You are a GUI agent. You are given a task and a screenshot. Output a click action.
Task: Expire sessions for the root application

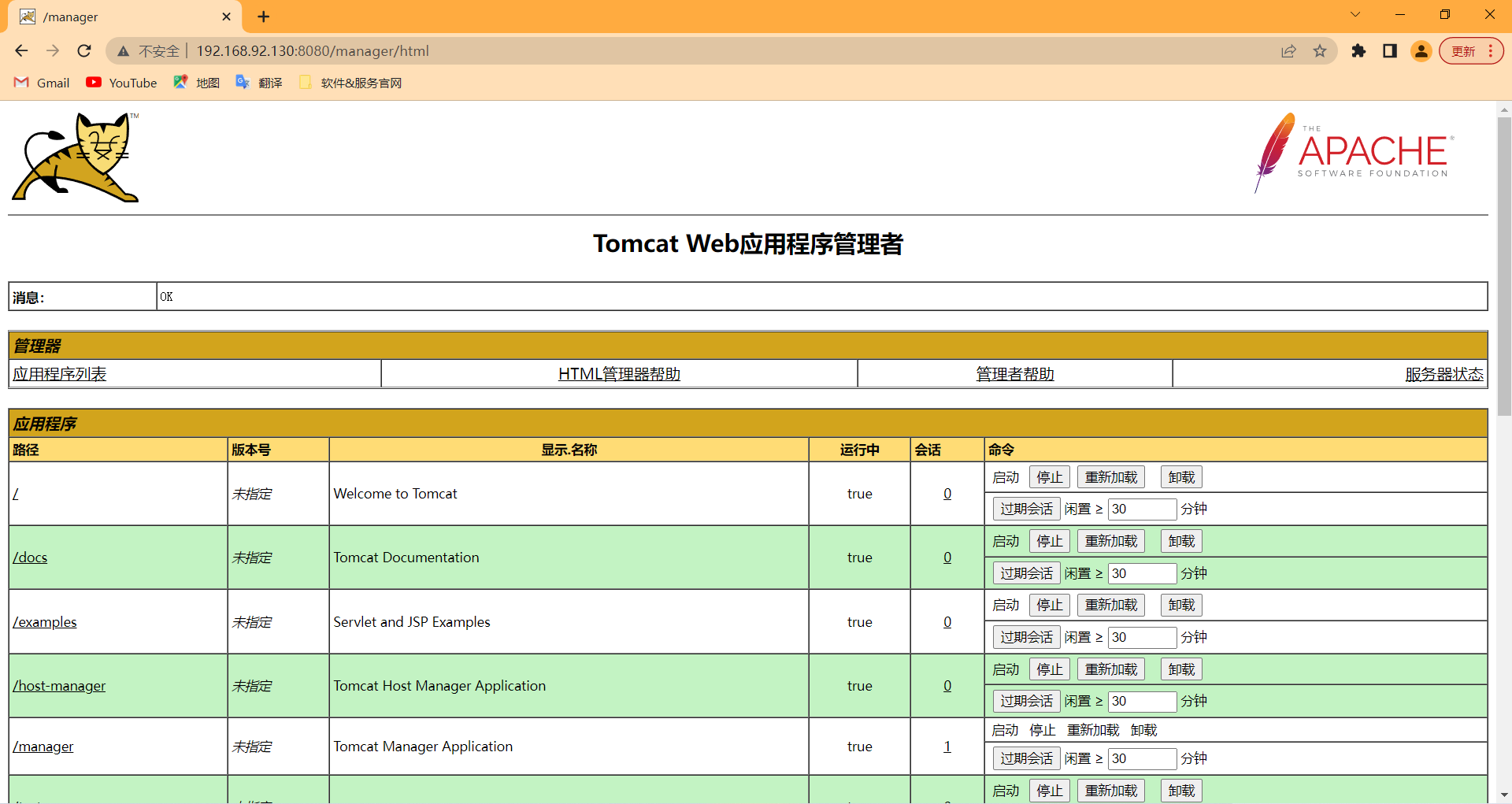pos(1026,509)
